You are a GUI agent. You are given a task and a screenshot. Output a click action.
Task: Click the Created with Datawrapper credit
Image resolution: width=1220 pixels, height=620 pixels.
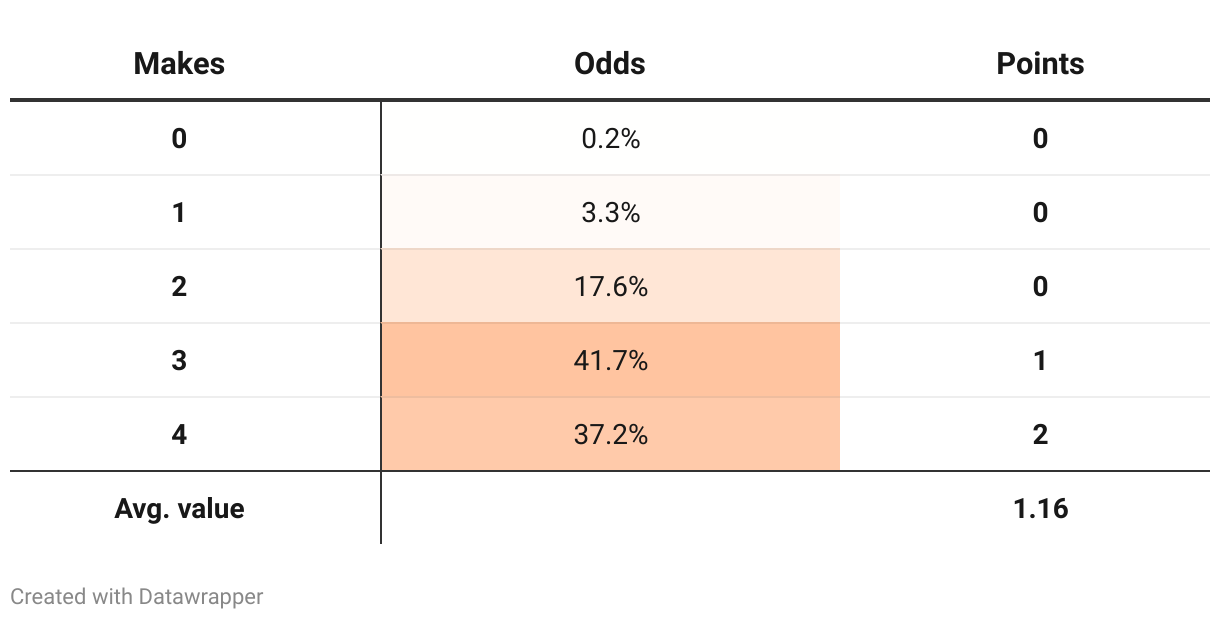137,597
